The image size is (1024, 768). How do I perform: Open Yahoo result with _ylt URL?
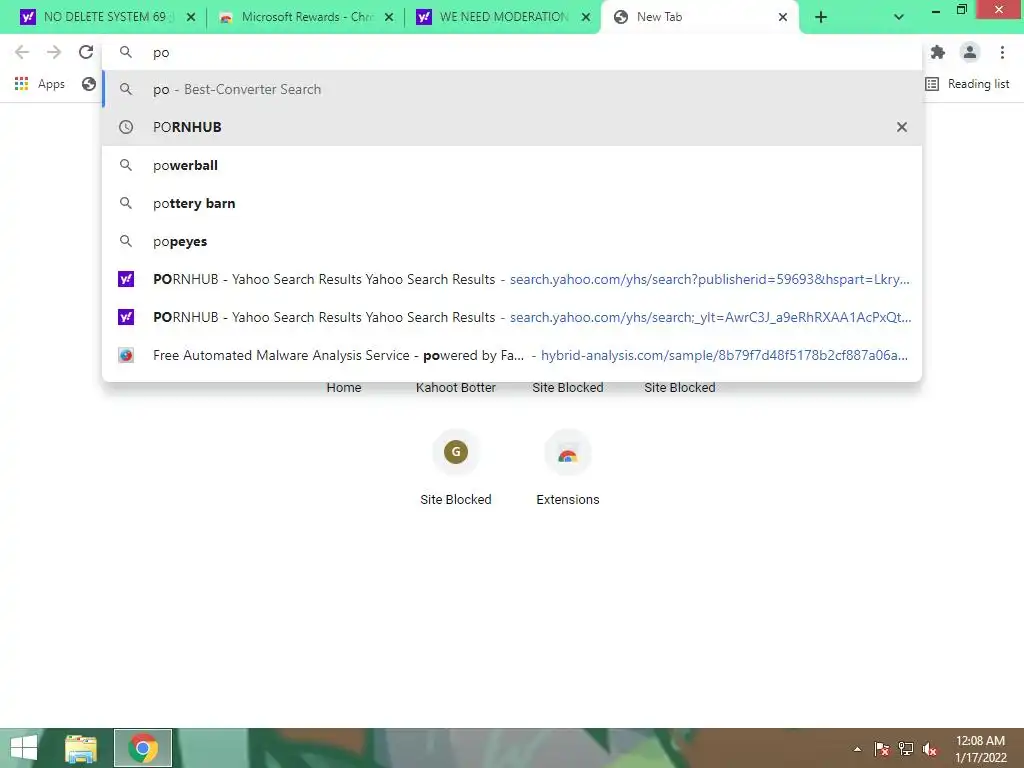512,317
